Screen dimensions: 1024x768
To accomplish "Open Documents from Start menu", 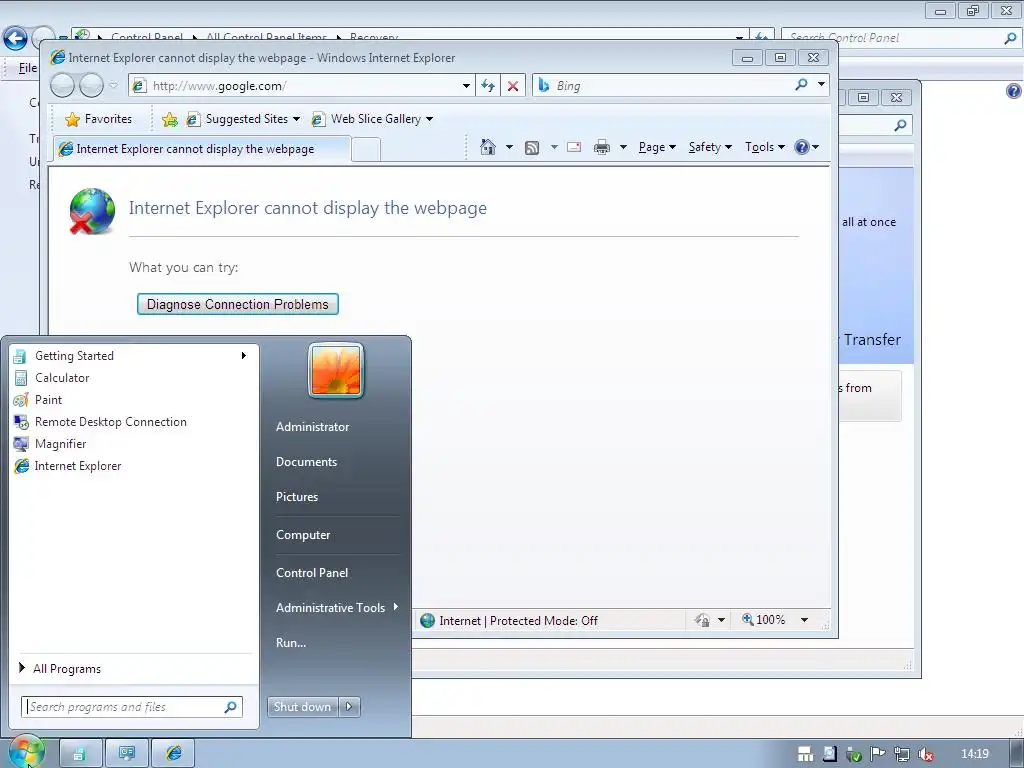I will point(306,462).
